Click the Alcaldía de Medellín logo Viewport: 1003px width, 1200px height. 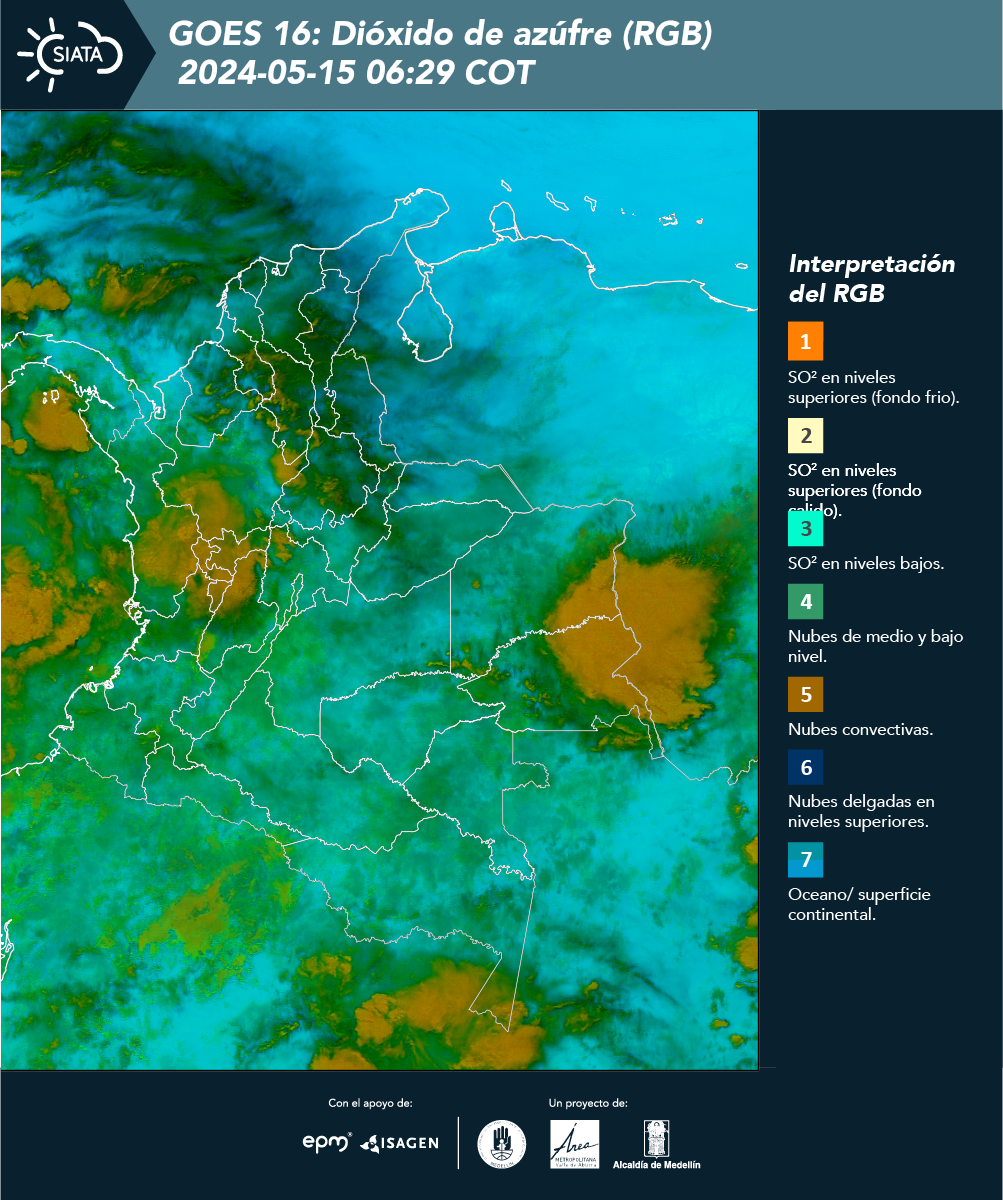pyautogui.click(x=657, y=1144)
